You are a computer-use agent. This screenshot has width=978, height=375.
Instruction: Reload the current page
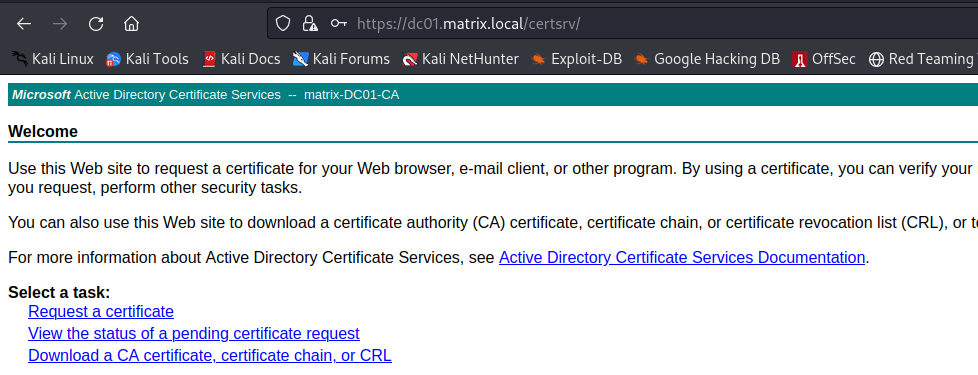pyautogui.click(x=96, y=24)
